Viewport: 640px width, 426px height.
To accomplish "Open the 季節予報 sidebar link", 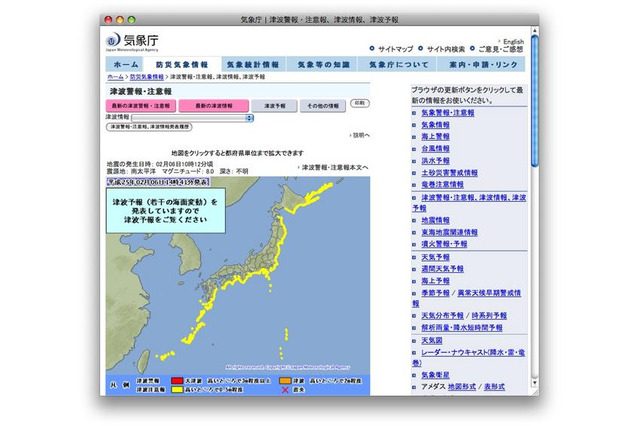I will tap(435, 293).
